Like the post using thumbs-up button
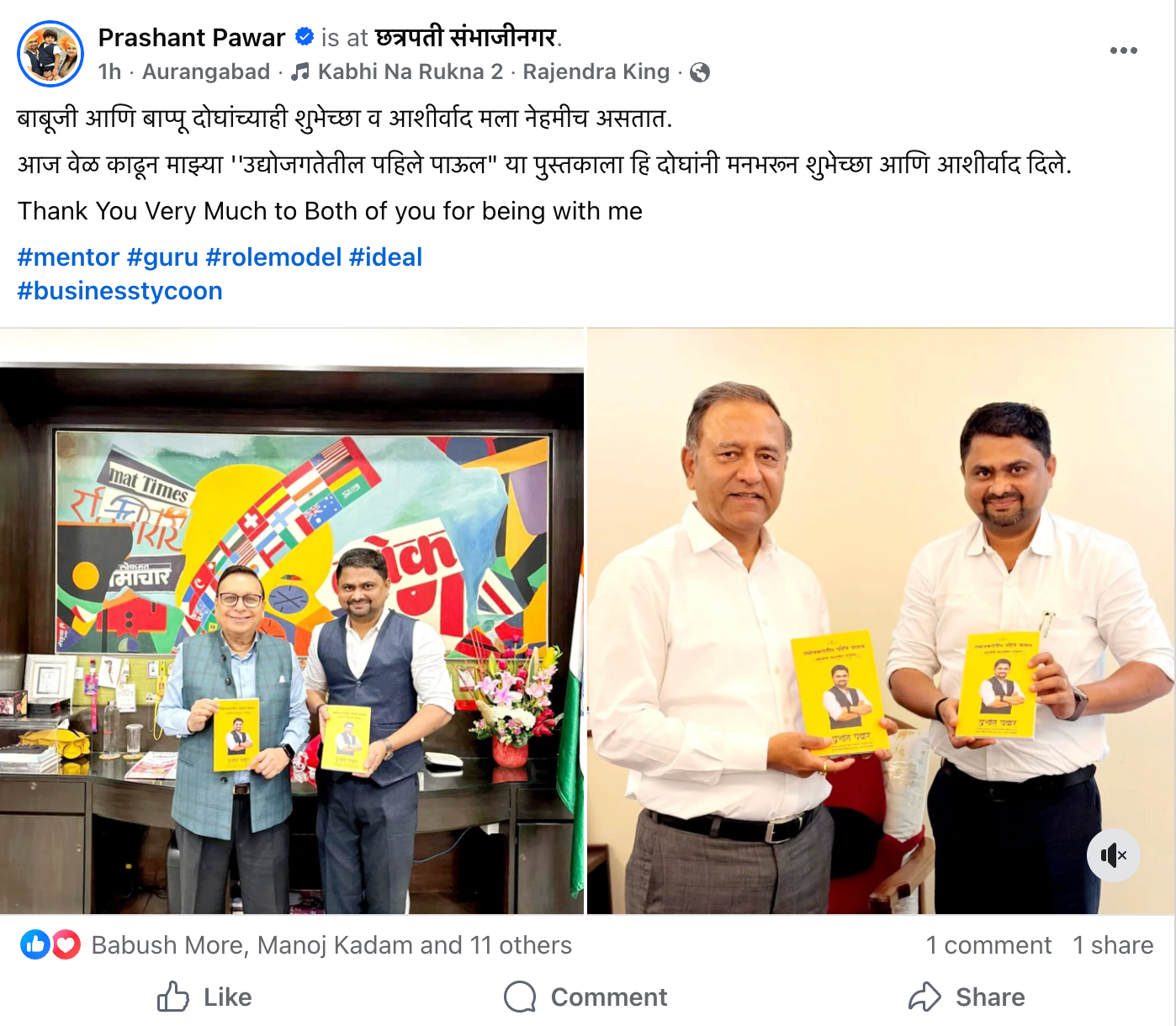Screen dimensions: 1176x1026 tap(204, 997)
